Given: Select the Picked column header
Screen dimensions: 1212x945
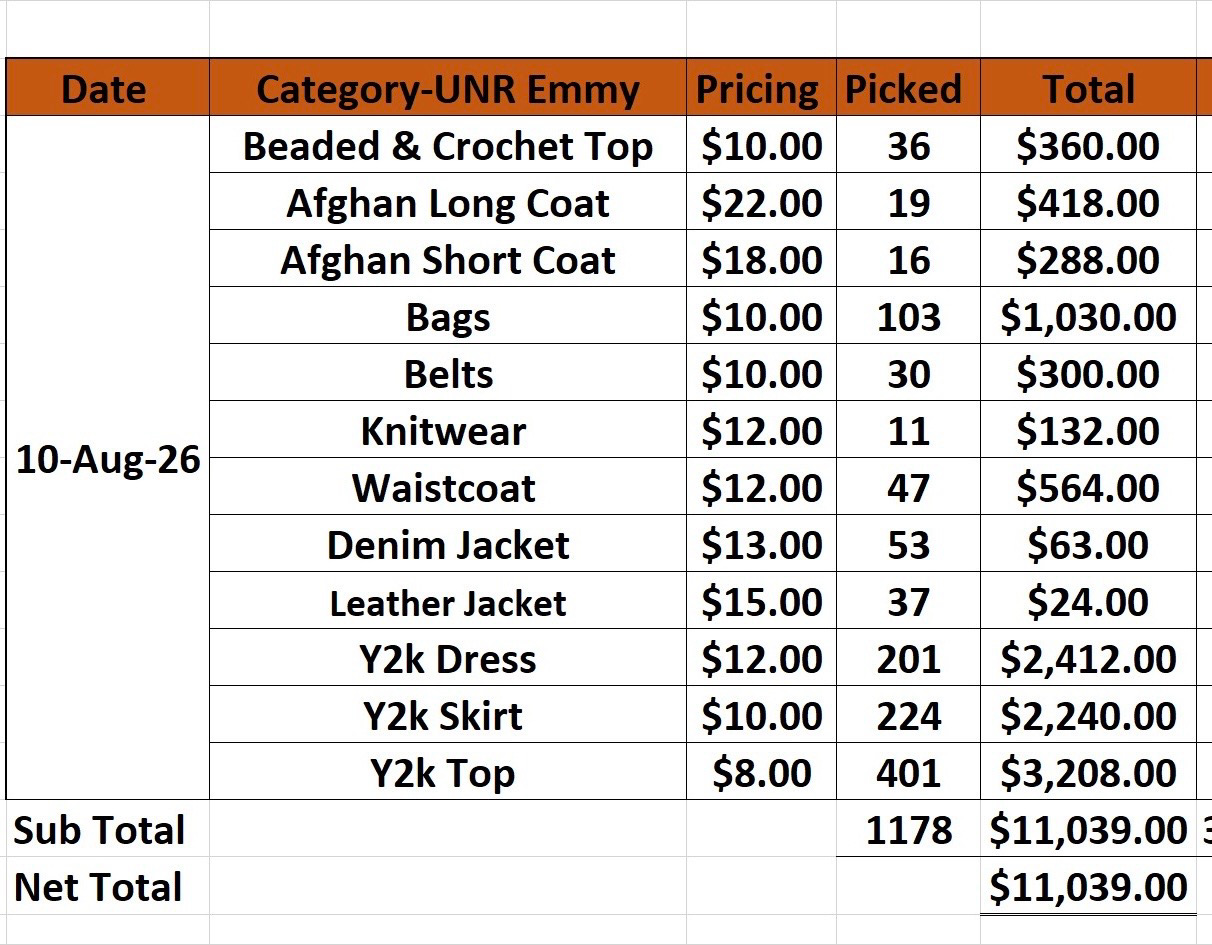Looking at the screenshot, I should (908, 88).
